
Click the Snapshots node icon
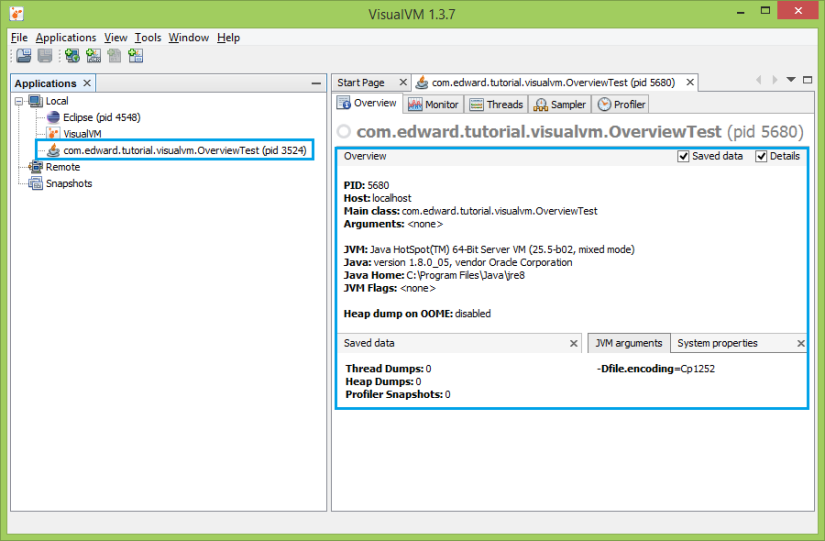(36, 183)
